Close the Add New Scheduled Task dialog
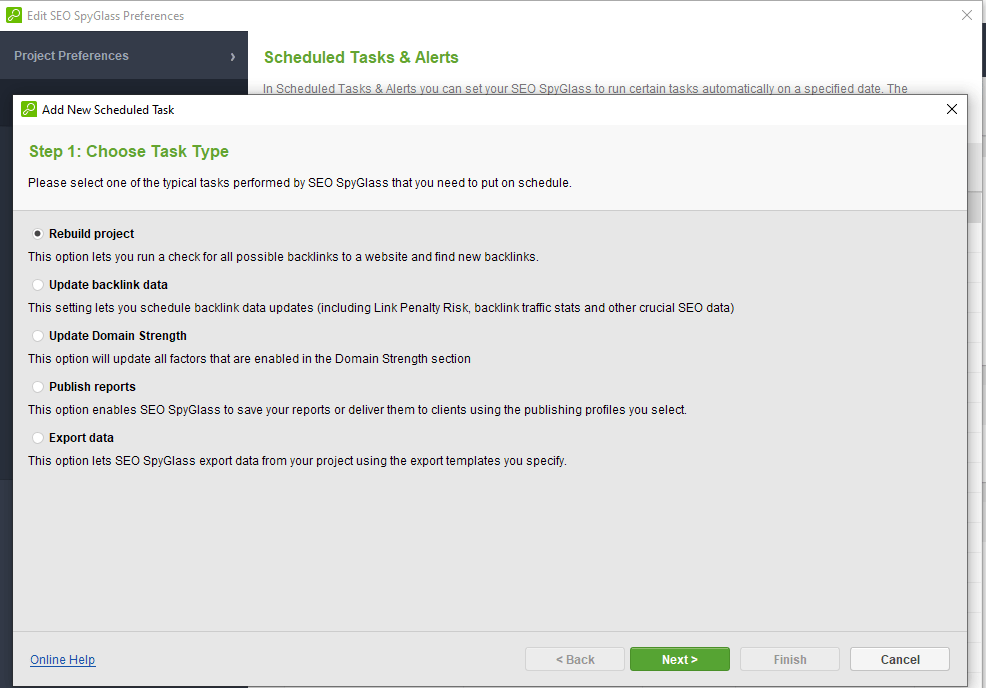Screen dimensions: 986x688 pyautogui.click(x=952, y=109)
